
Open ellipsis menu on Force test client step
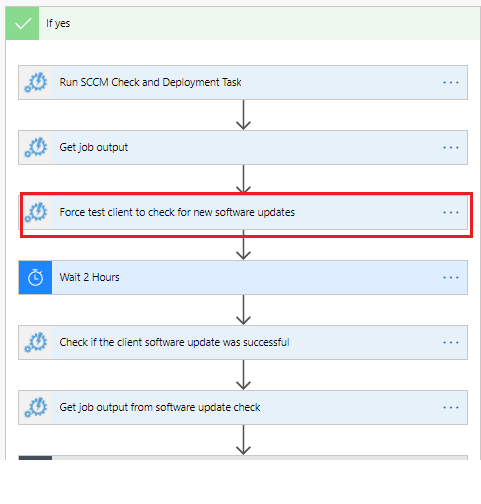pos(451,212)
